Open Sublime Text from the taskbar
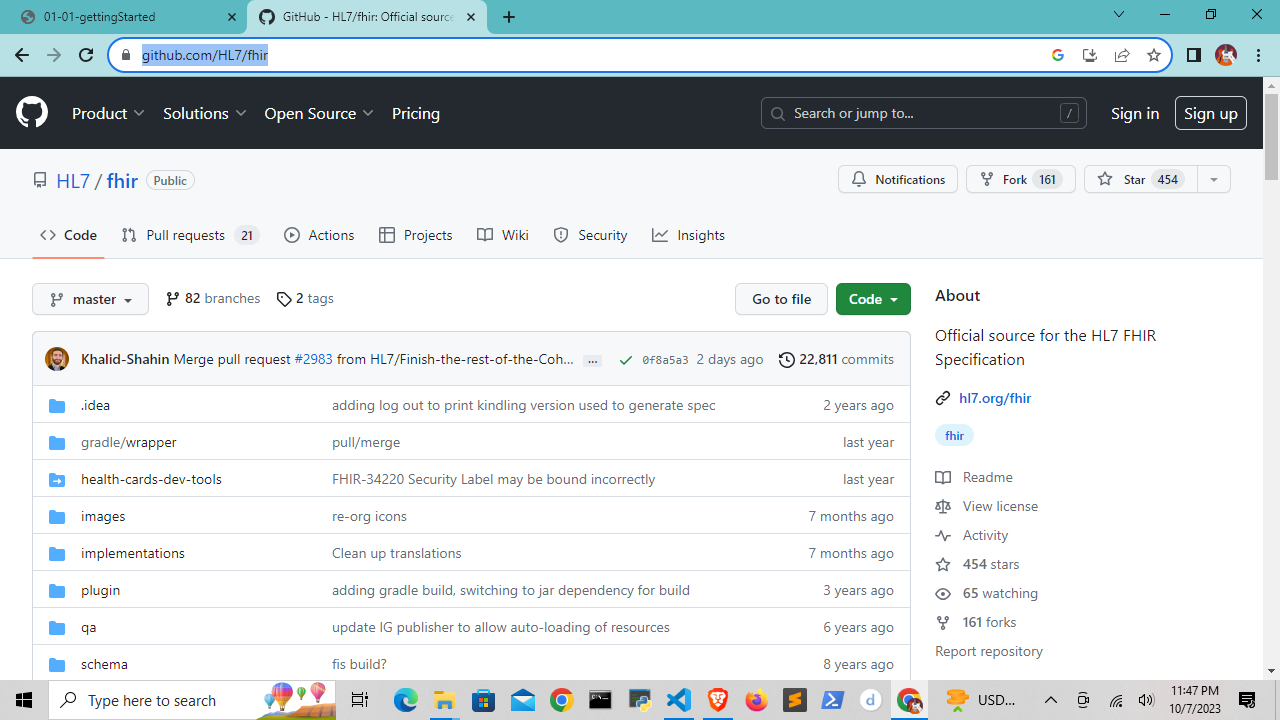The image size is (1280, 720). pos(795,700)
